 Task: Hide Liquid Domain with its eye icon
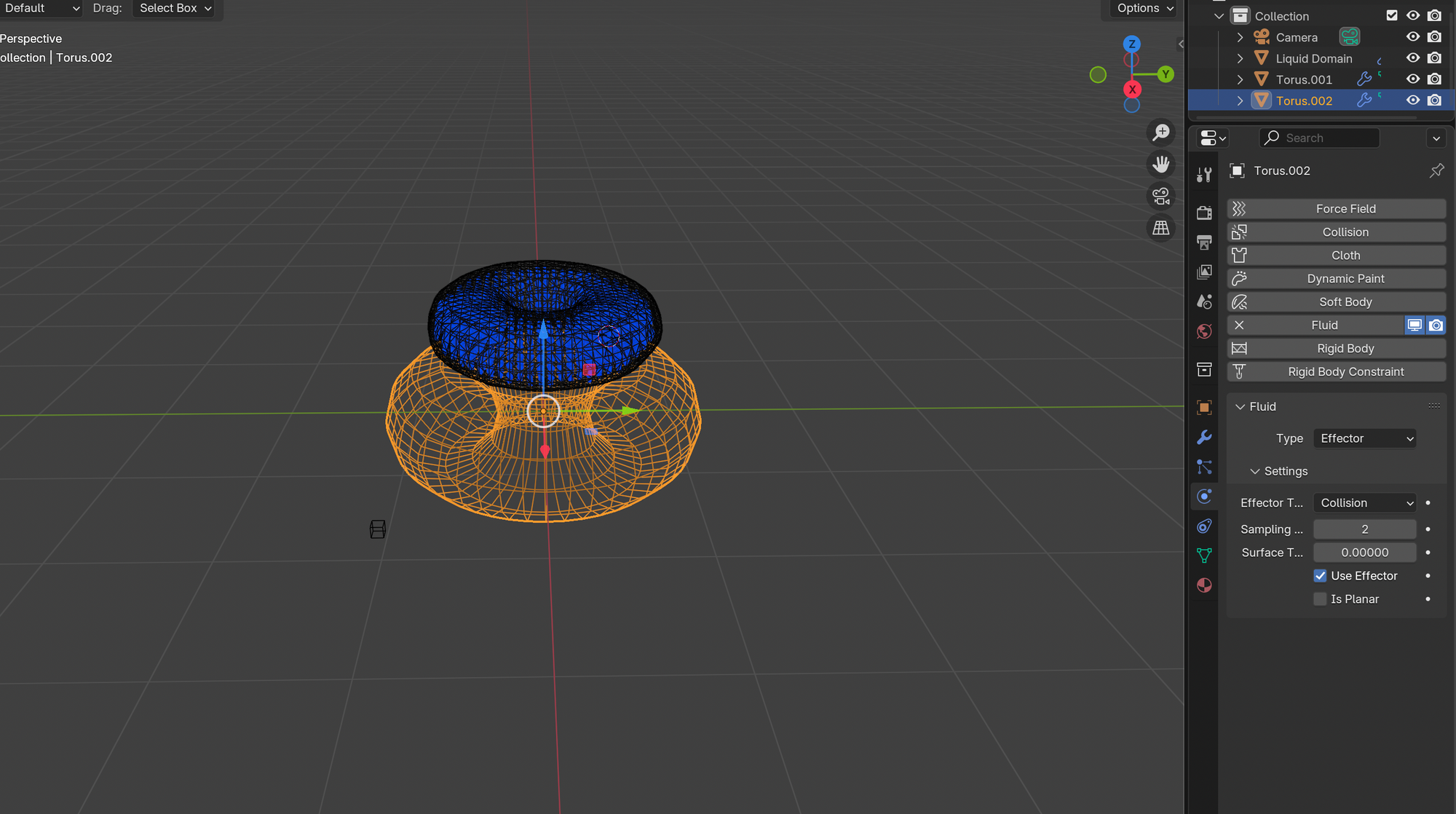(1413, 58)
